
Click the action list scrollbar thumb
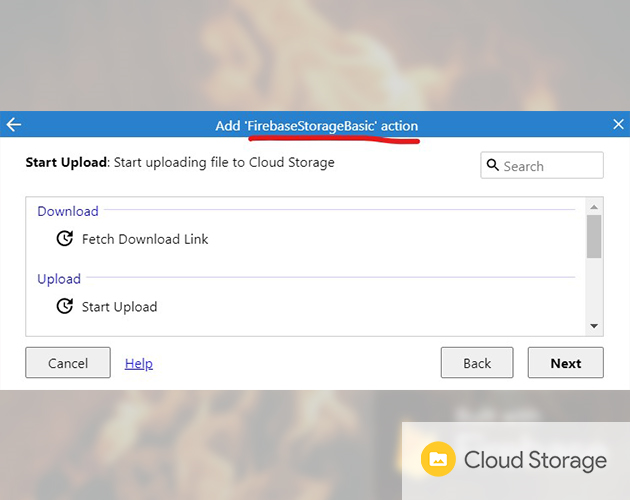594,237
